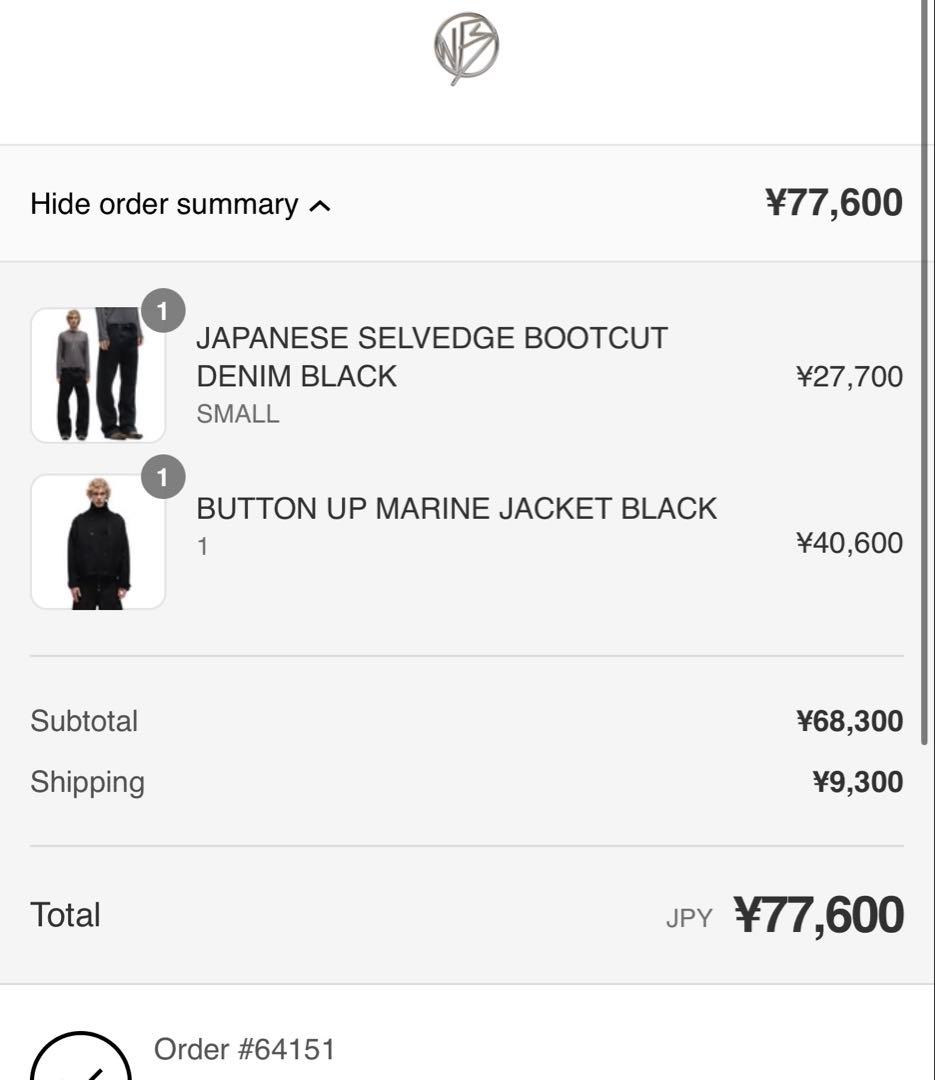Click the ¥27,700 denim price
Image resolution: width=935 pixels, height=1080 pixels.
(x=849, y=376)
